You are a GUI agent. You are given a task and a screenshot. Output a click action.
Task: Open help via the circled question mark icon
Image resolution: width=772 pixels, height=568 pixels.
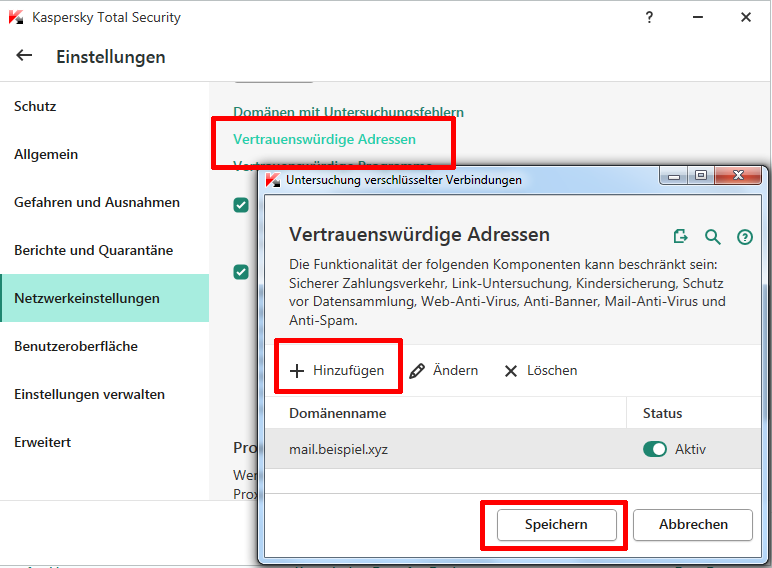(x=744, y=237)
